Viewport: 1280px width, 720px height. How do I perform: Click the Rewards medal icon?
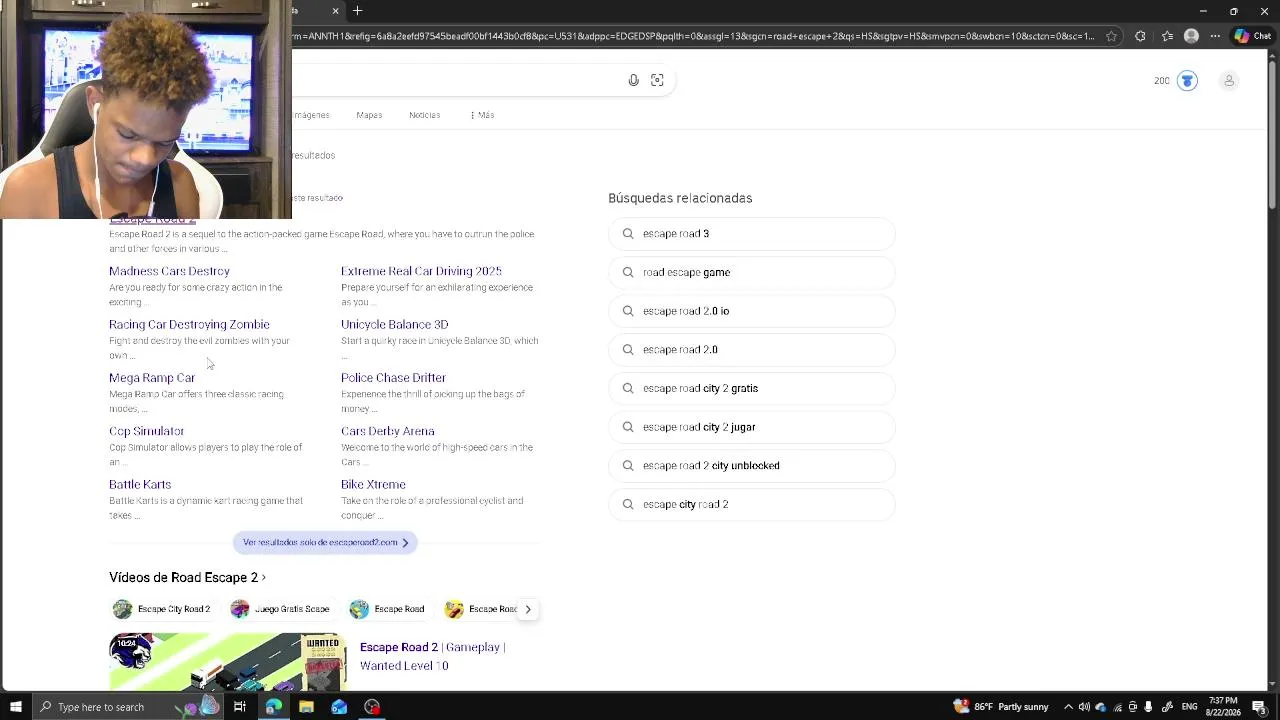pyautogui.click(x=1187, y=81)
